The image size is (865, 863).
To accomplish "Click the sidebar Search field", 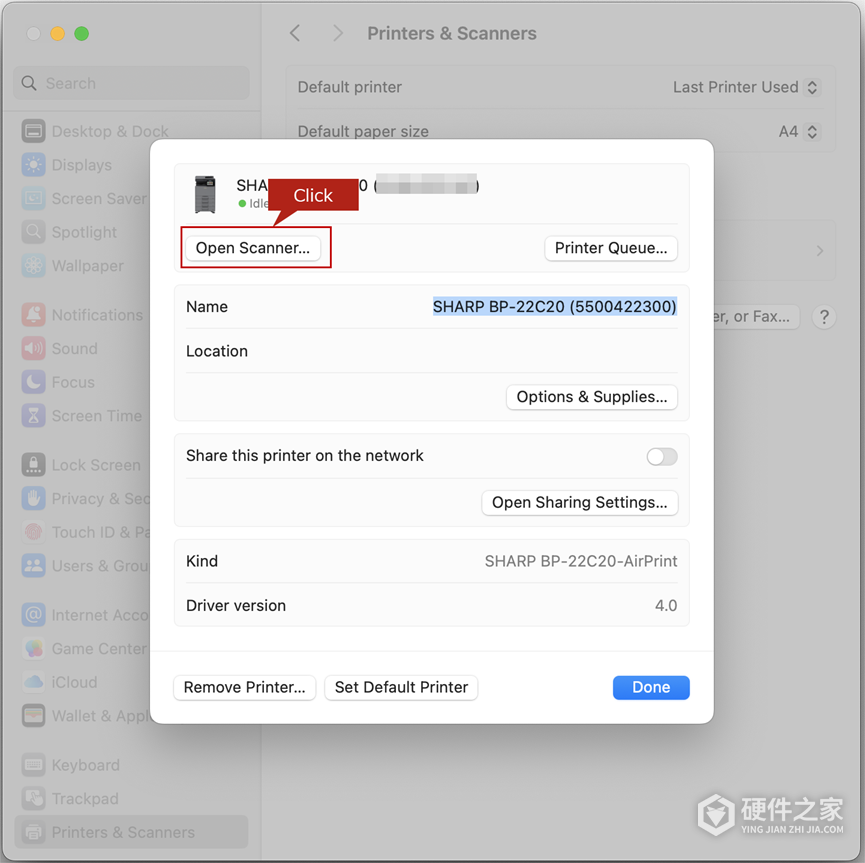I will (131, 83).
